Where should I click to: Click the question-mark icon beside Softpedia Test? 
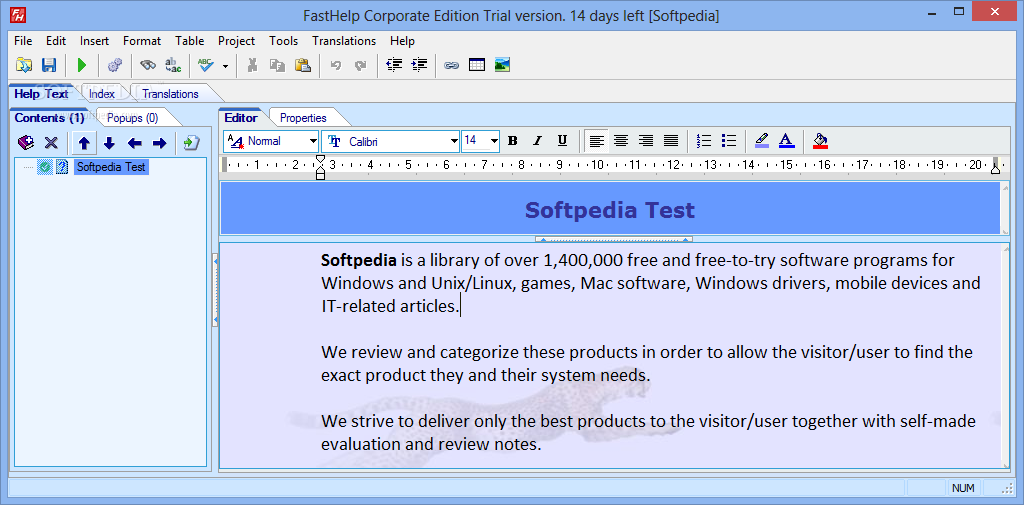(x=62, y=167)
